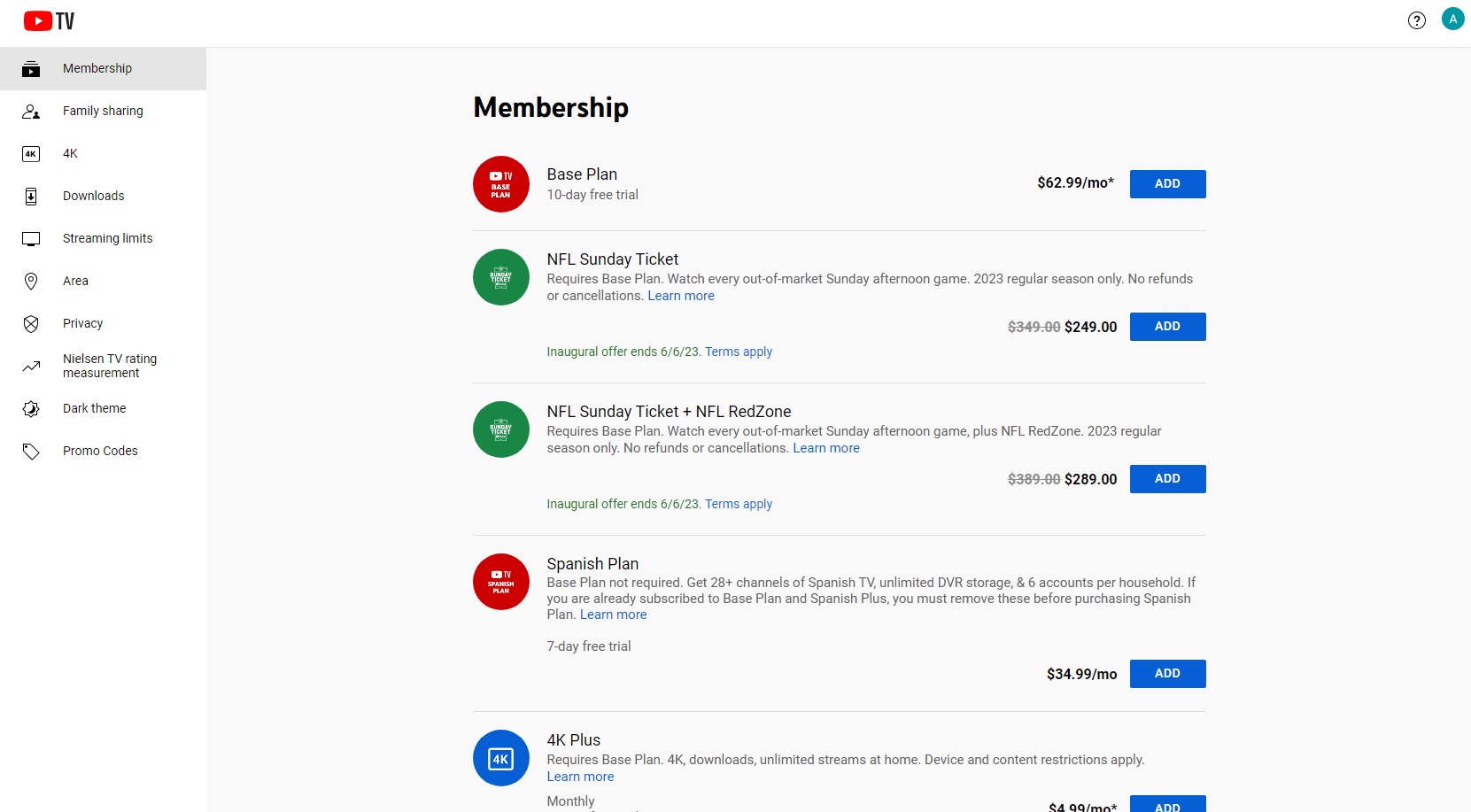
Task: Click the Spanish Plan title
Action: (x=592, y=564)
